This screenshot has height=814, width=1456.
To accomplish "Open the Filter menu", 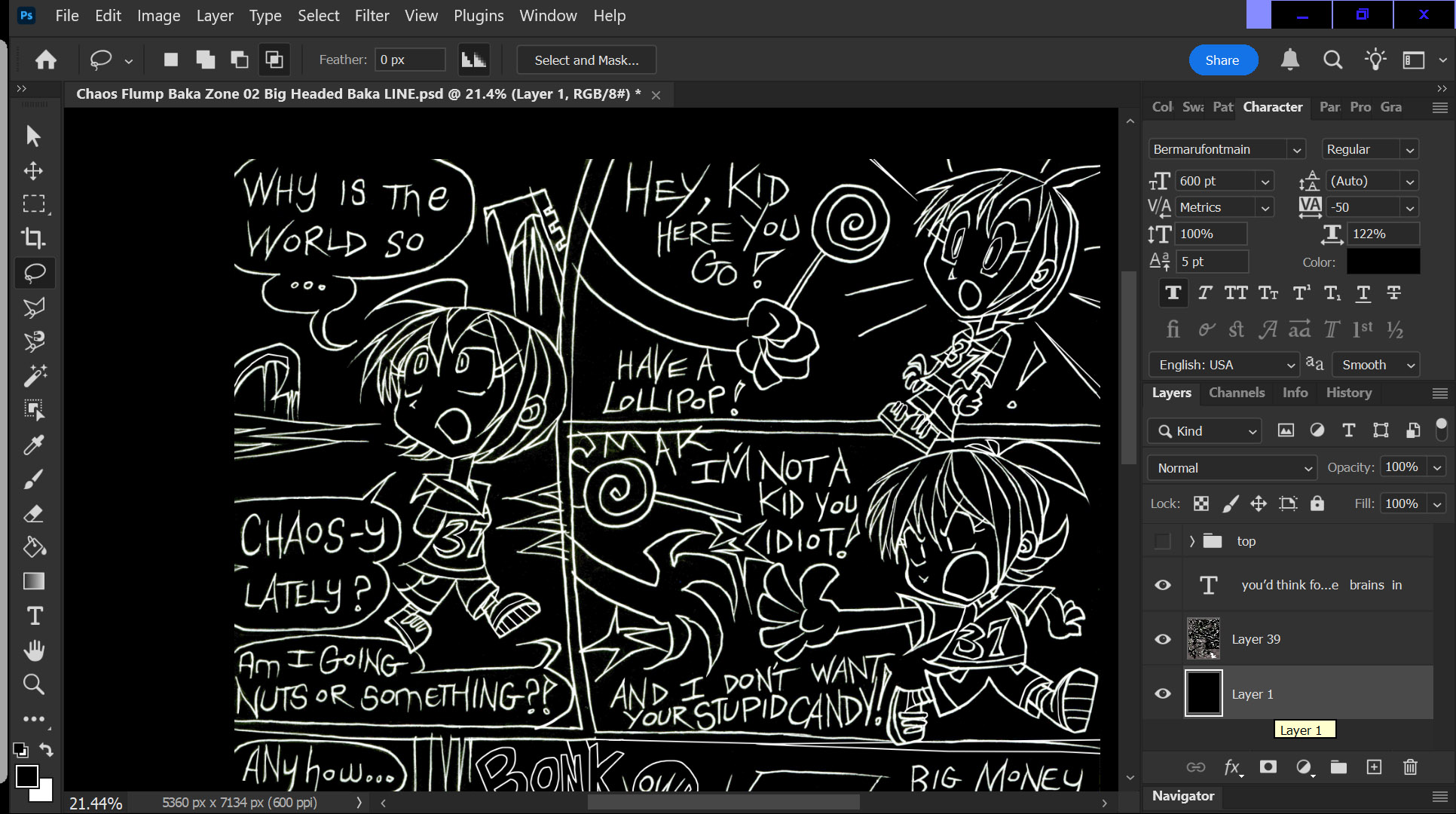I will (372, 16).
